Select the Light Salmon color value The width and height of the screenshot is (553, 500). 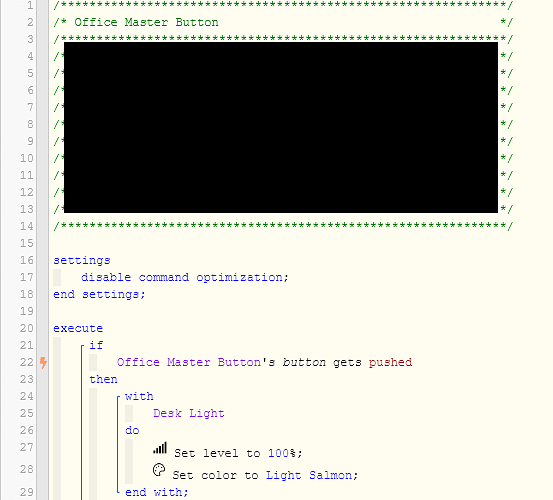(x=309, y=475)
